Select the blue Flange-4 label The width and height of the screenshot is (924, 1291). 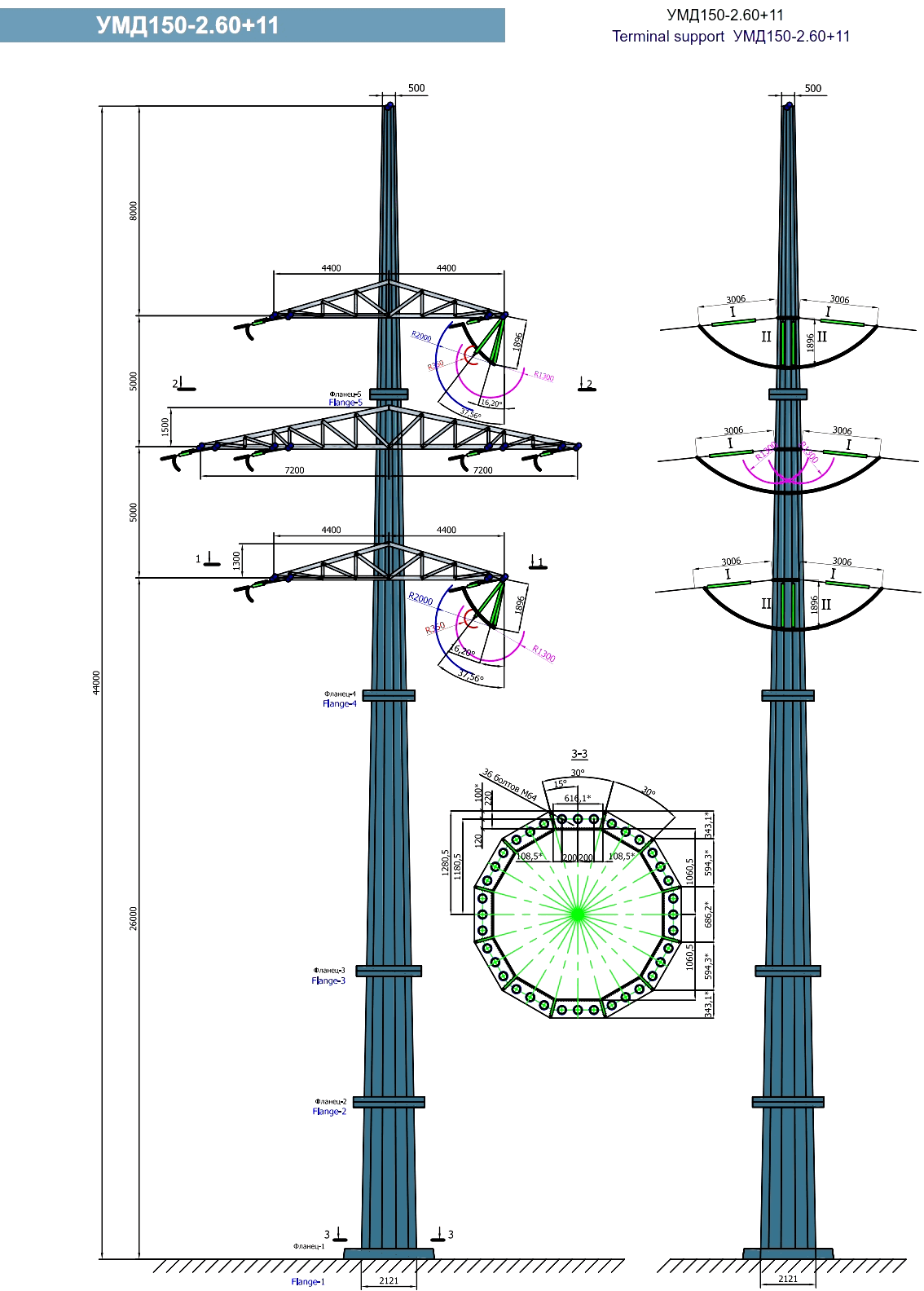point(340,704)
